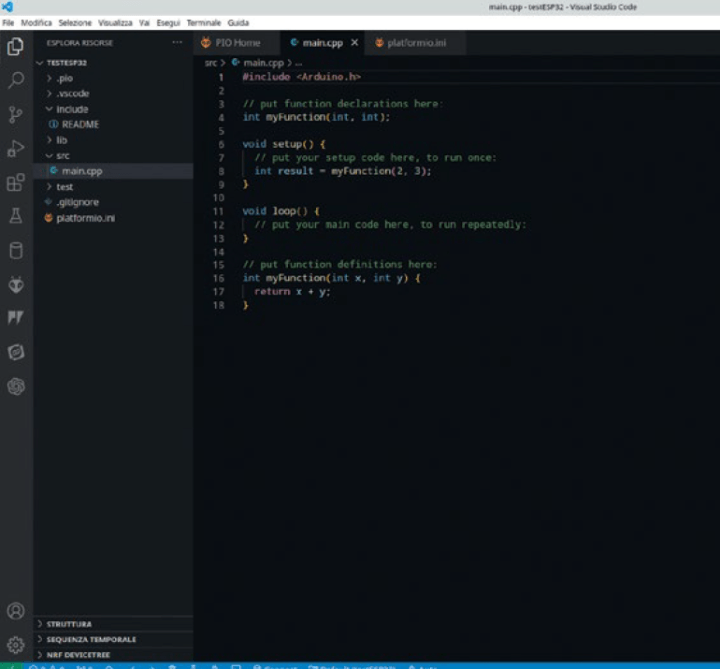
Task: Click the Explorer files icon
Action: click(x=16, y=46)
